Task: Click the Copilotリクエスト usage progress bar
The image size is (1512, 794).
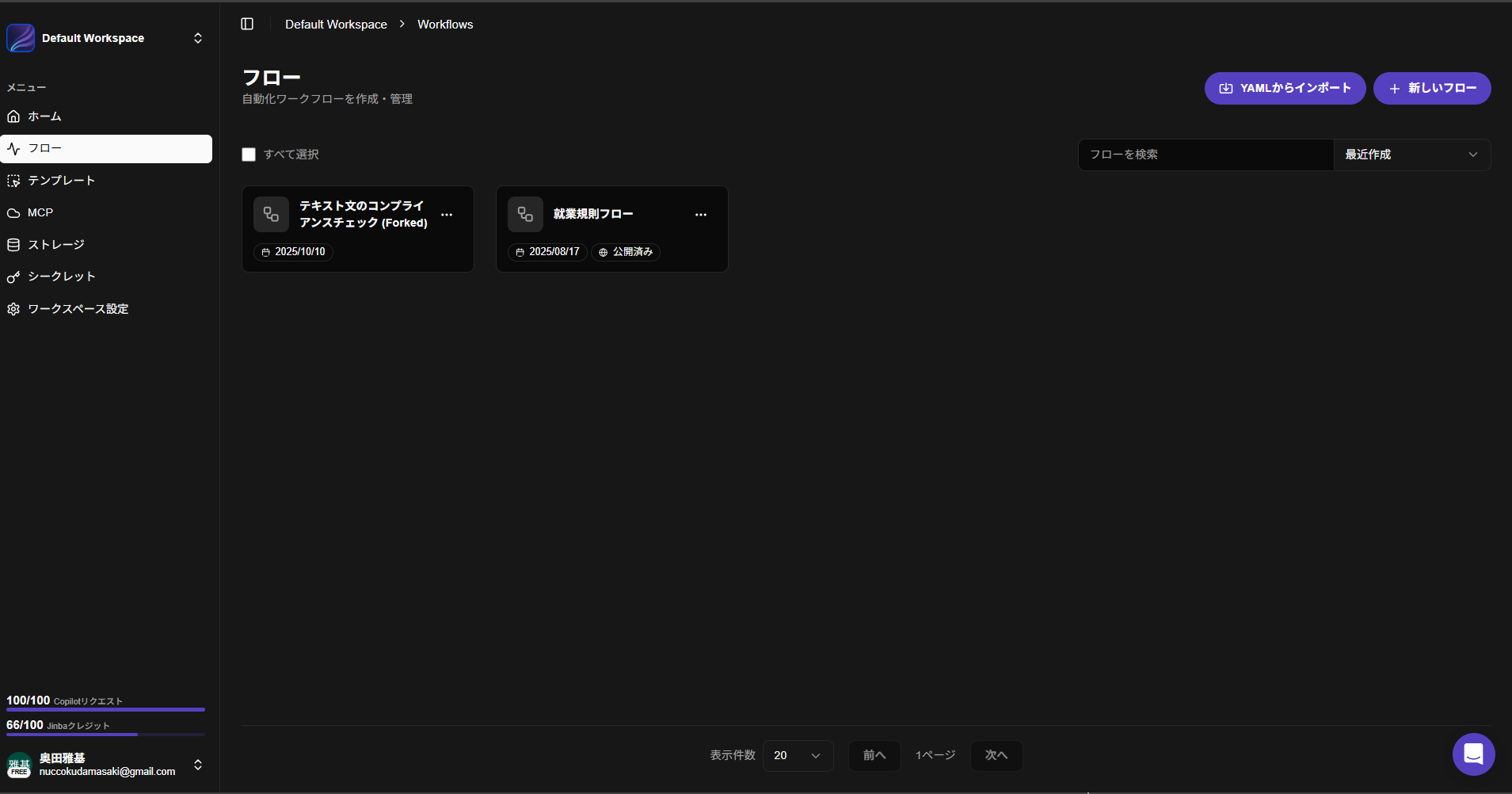Action: coord(105,710)
